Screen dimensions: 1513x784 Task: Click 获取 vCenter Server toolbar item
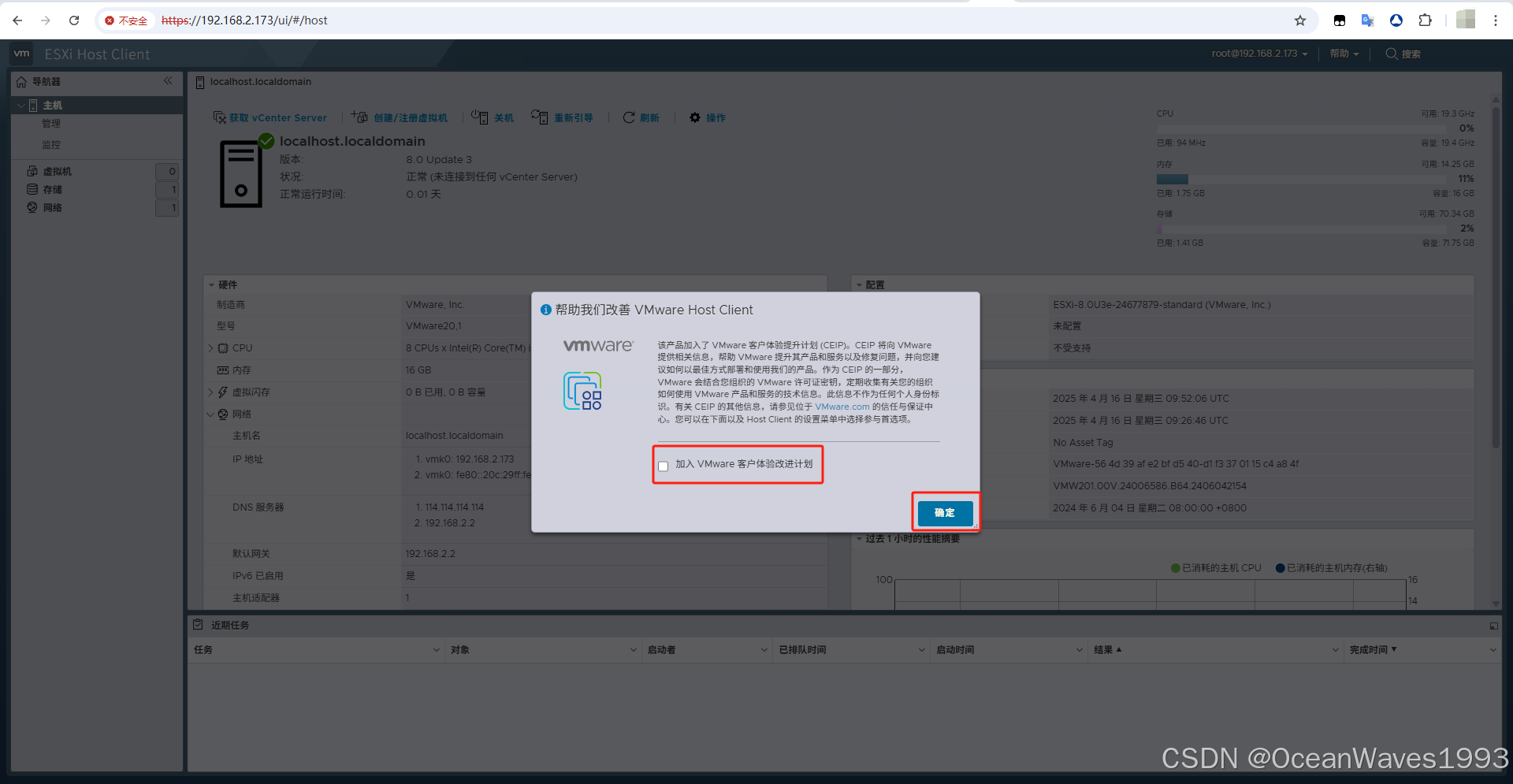point(270,117)
